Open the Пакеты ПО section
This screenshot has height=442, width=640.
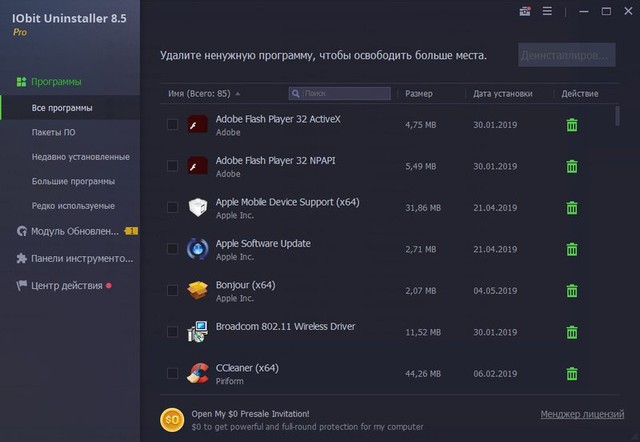52,132
